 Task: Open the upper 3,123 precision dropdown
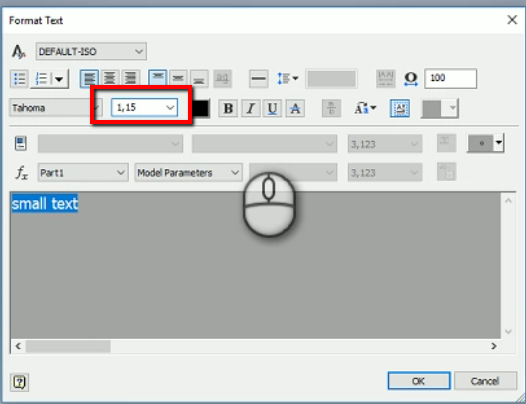pos(385,144)
